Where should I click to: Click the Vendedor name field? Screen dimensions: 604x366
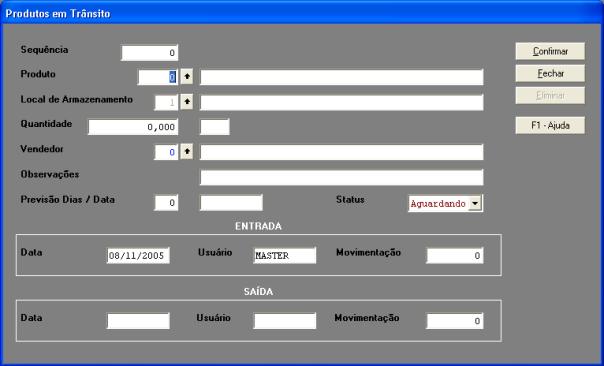click(342, 152)
